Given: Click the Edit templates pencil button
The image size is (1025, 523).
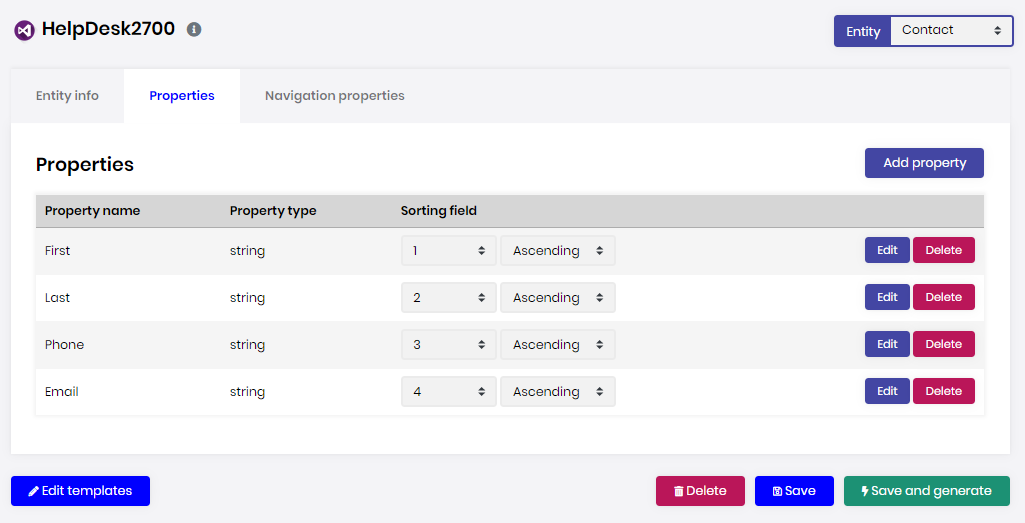Looking at the screenshot, I should [x=80, y=491].
